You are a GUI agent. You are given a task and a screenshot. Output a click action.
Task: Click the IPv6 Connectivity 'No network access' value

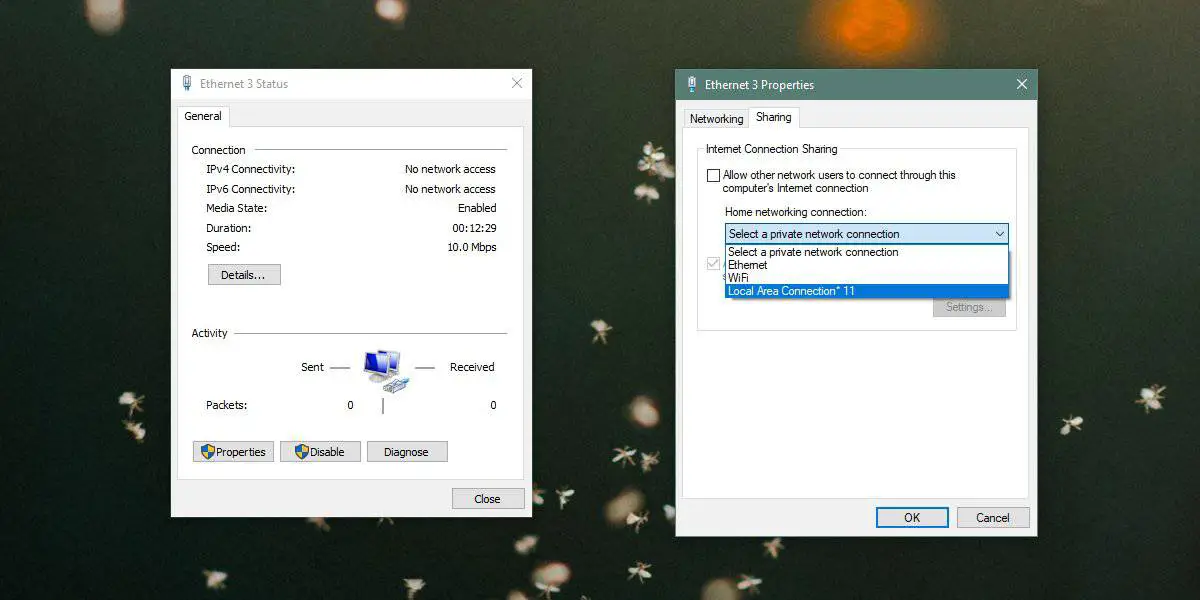tap(450, 189)
